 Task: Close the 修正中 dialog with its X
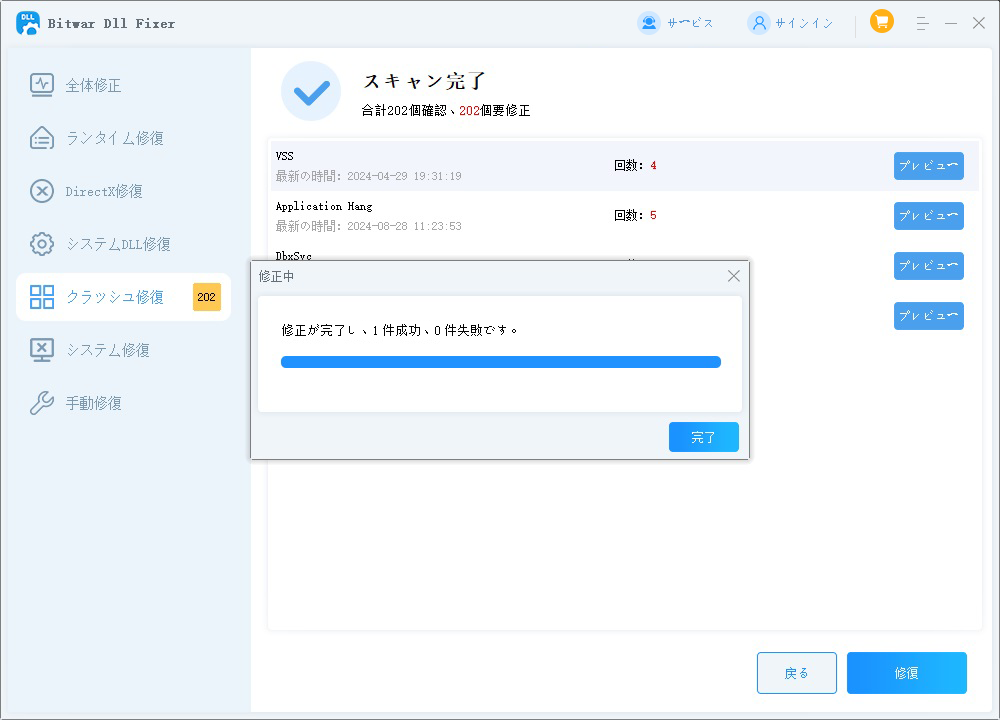[x=734, y=276]
